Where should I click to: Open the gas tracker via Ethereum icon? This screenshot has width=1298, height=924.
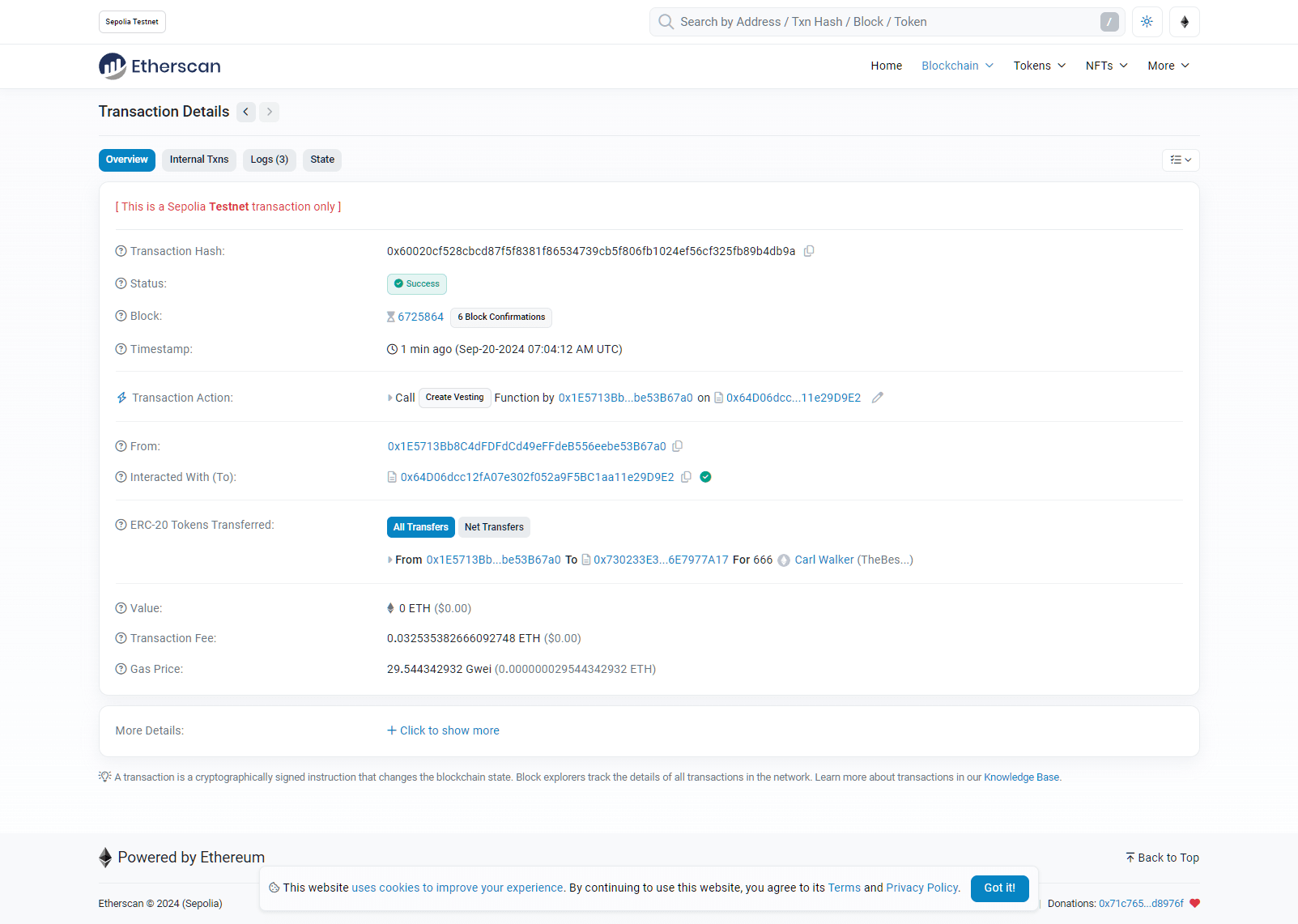[1184, 22]
